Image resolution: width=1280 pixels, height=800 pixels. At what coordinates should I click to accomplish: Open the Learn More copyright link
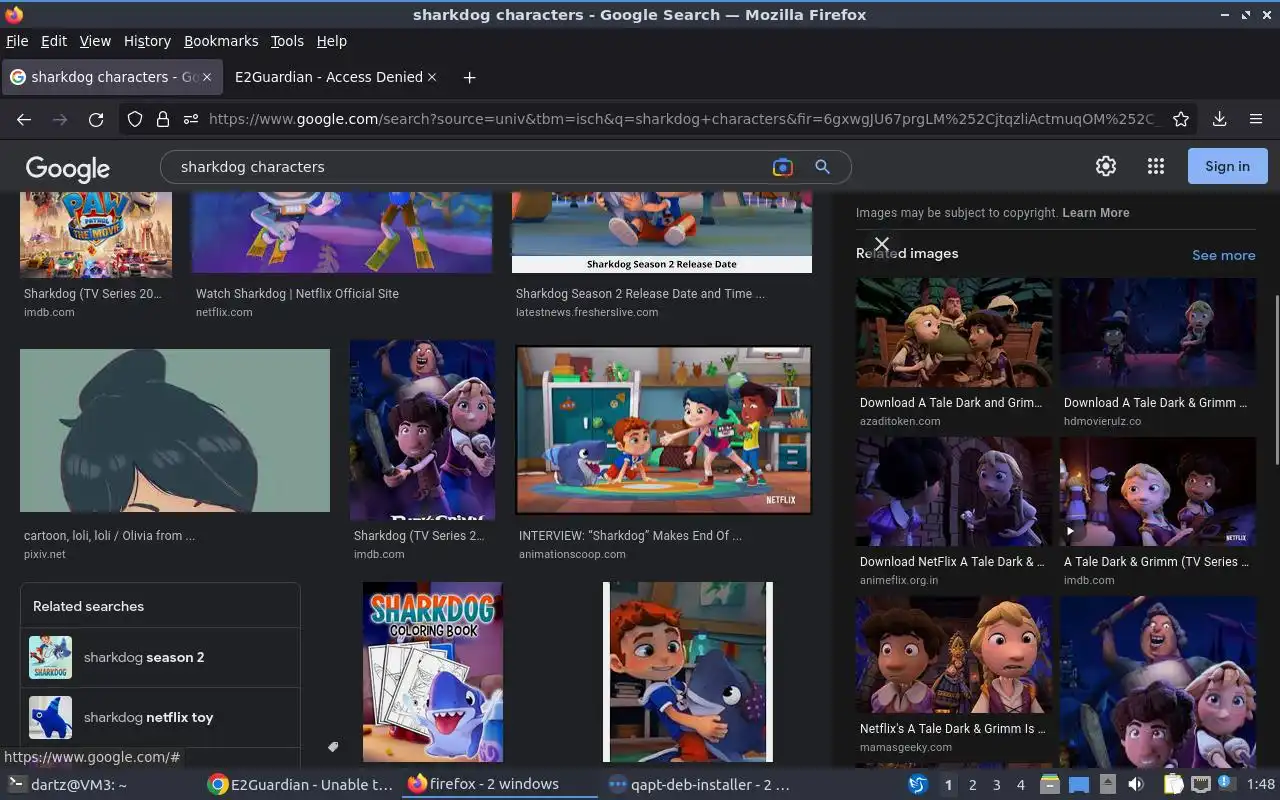point(1096,213)
